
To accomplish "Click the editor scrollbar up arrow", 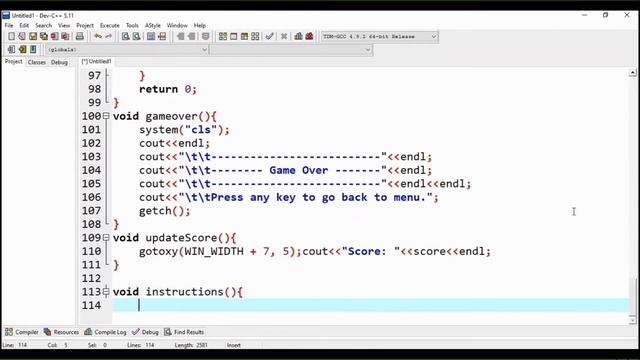I will click(633, 73).
